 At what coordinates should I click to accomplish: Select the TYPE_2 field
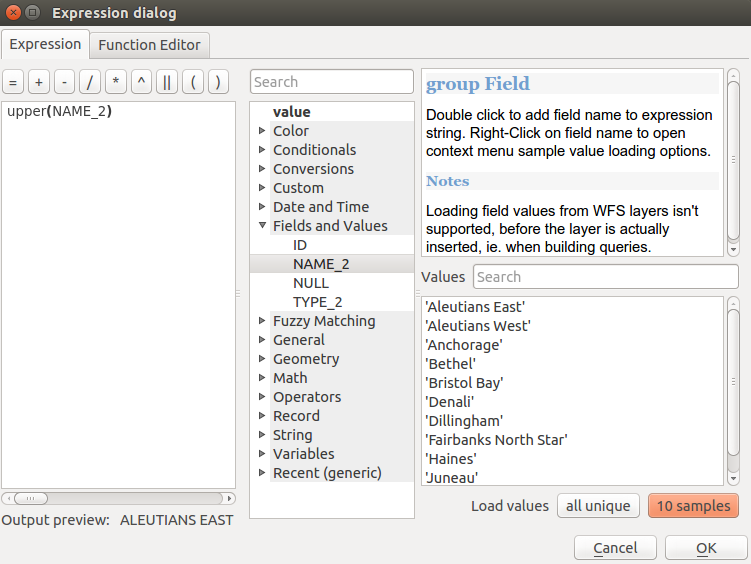point(317,302)
